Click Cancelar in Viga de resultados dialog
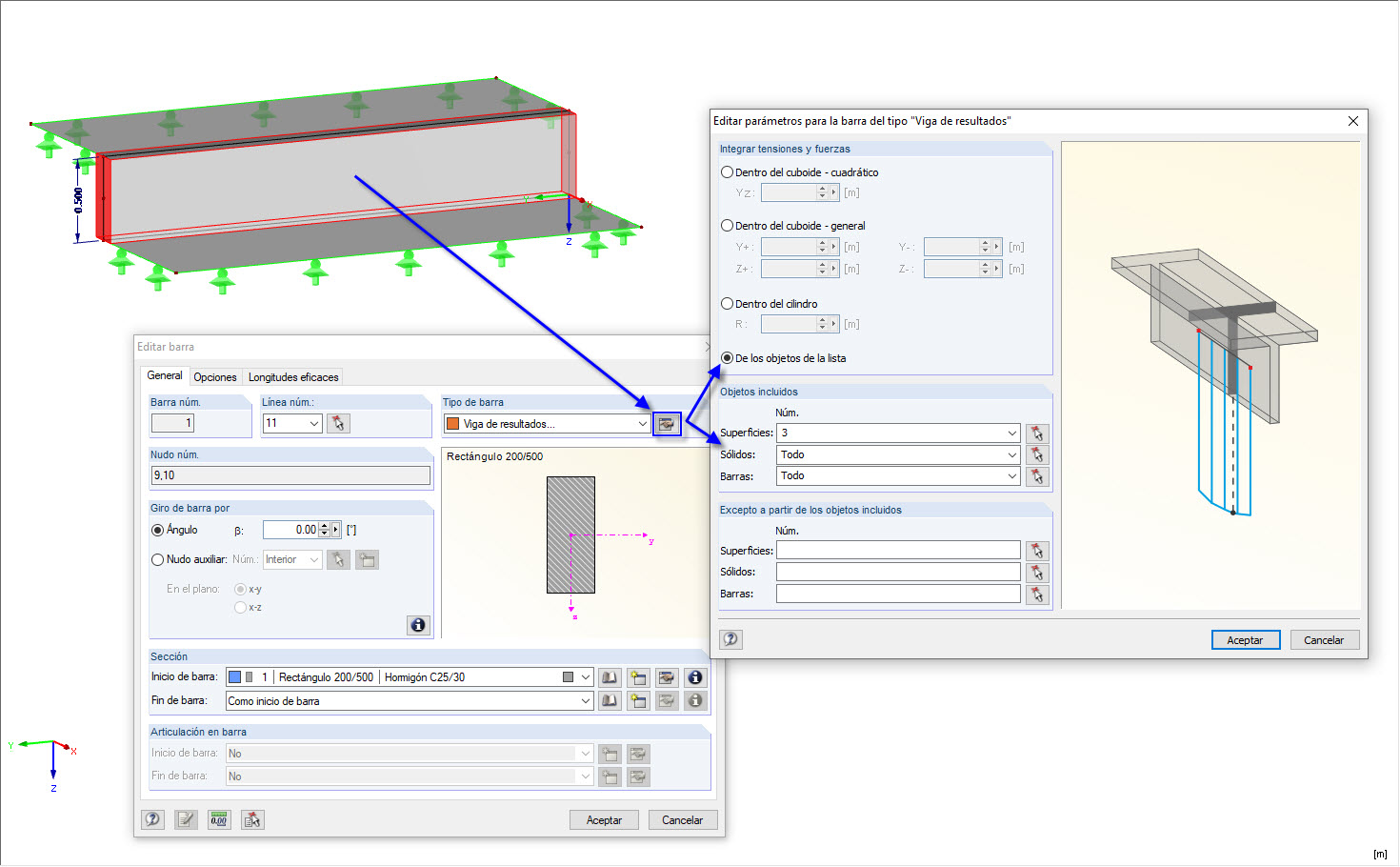 (1324, 640)
